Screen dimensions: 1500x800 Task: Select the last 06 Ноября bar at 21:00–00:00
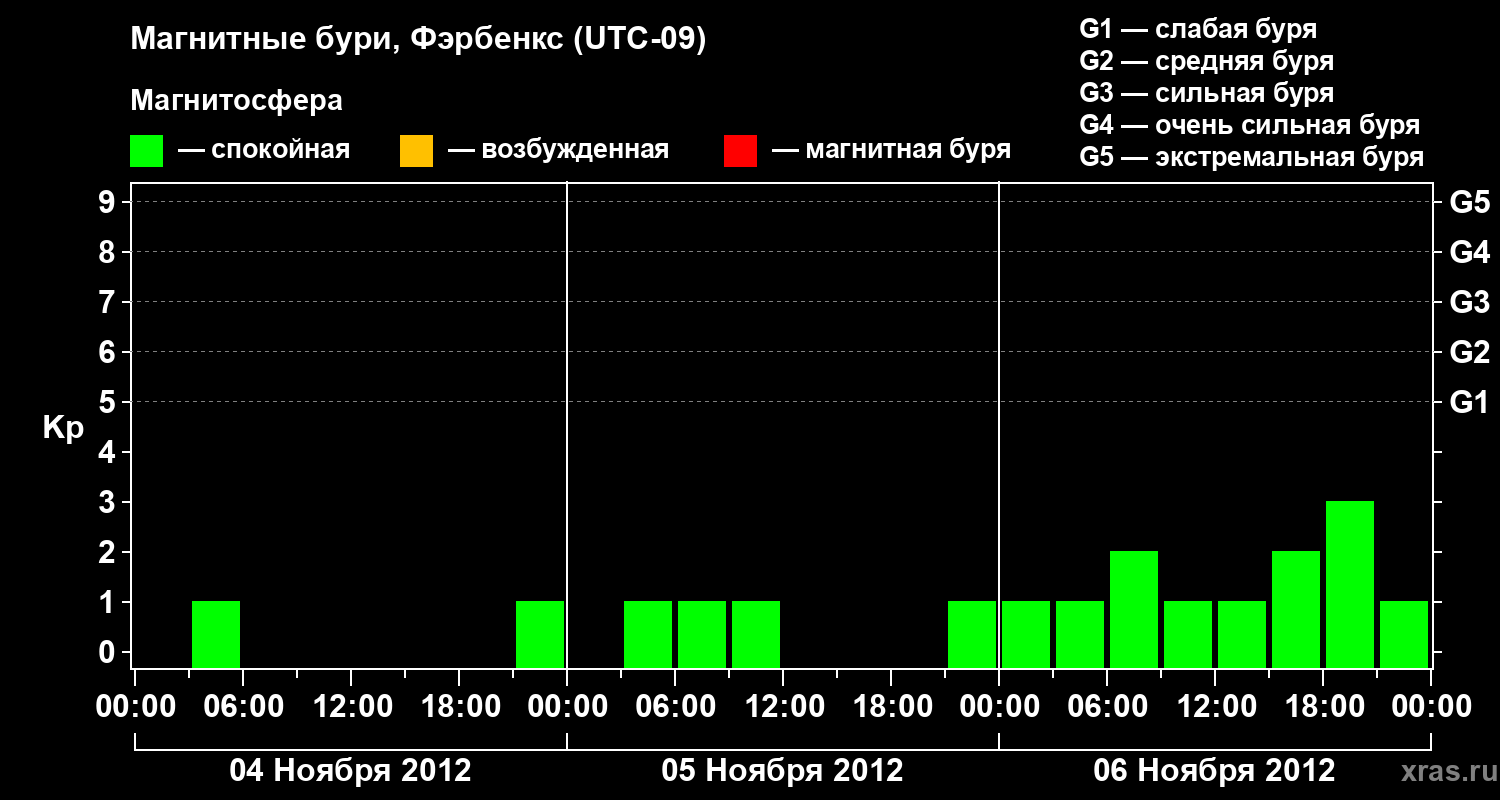1404,635
